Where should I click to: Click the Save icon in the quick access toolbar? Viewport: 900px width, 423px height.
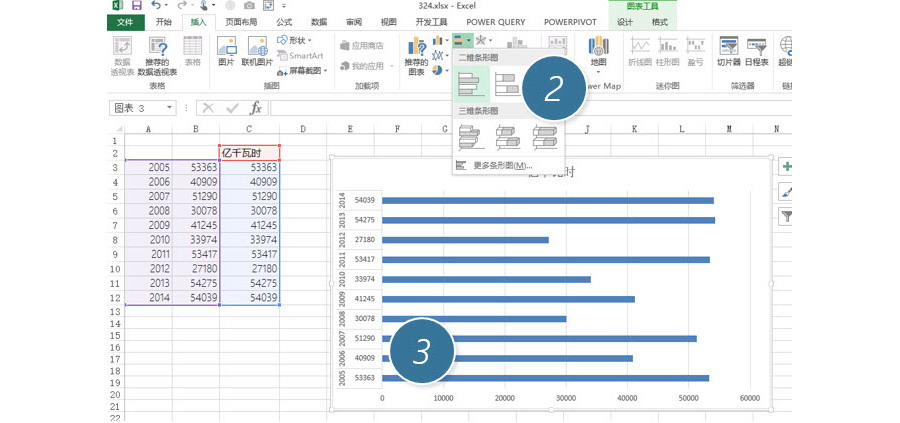coord(137,6)
